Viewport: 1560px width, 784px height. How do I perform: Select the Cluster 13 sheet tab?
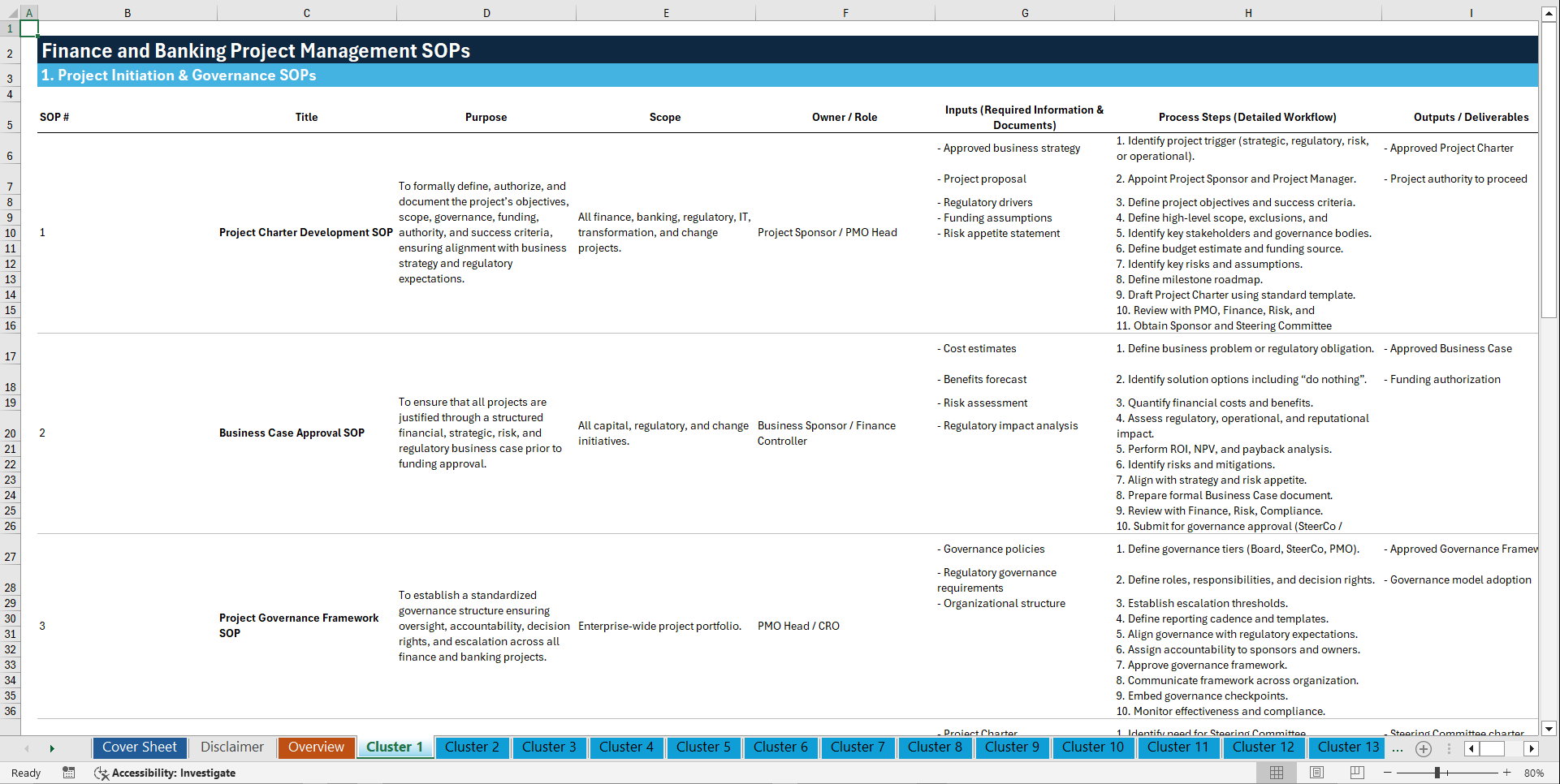[1346, 747]
